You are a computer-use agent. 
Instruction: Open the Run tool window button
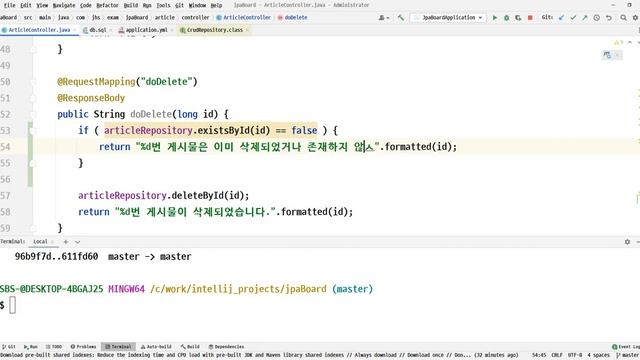[31, 347]
